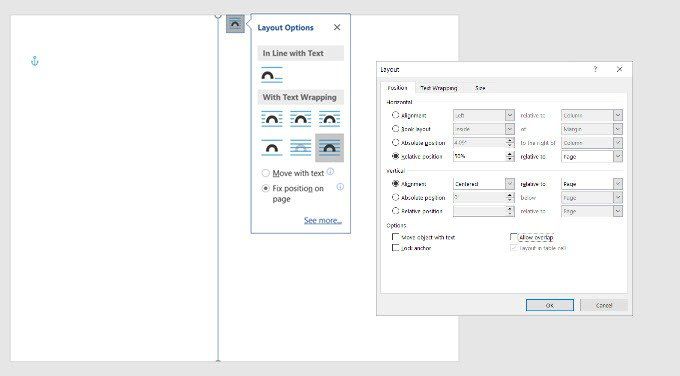
Task: Choose the Behind Text wrapping icon
Action: tap(301, 148)
